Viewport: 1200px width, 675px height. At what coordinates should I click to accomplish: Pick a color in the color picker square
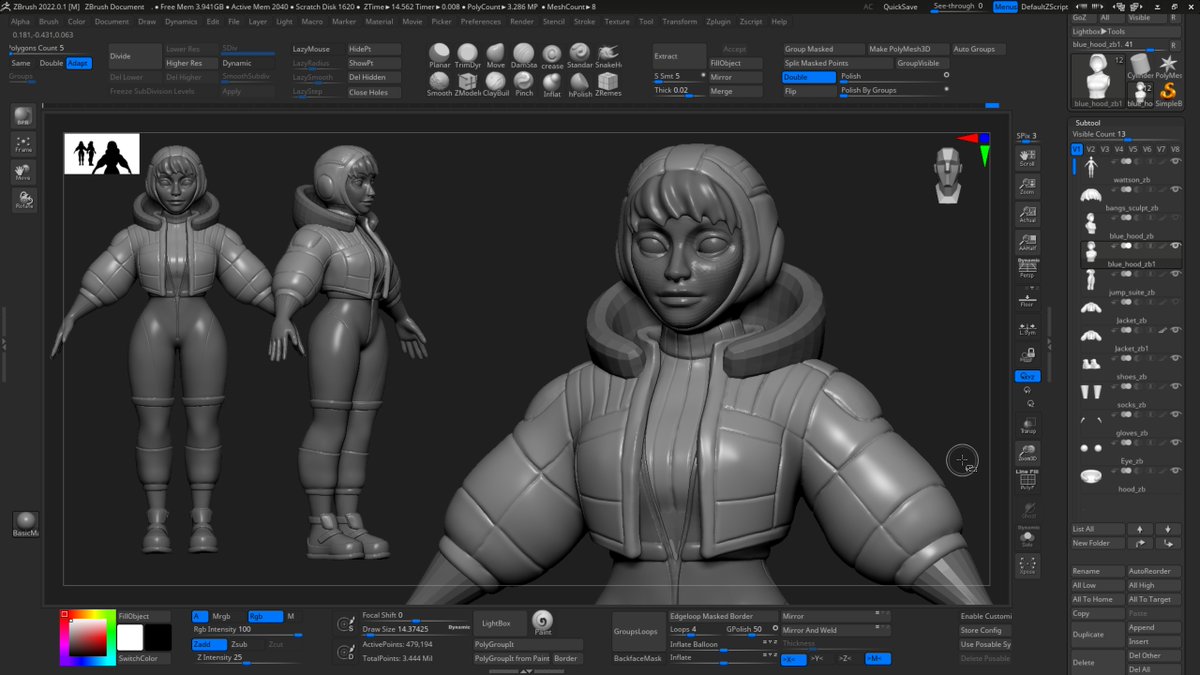click(87, 638)
